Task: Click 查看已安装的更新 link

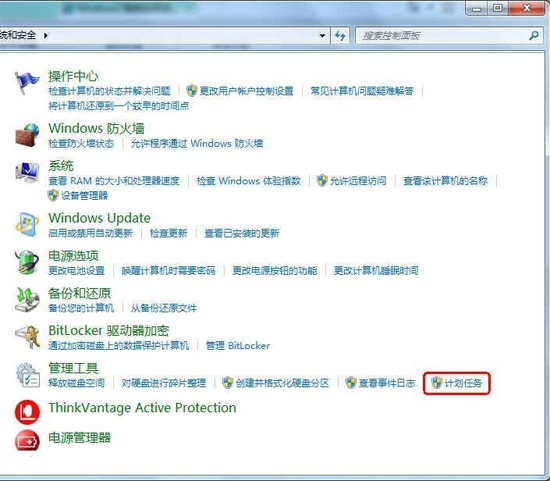Action: point(242,233)
